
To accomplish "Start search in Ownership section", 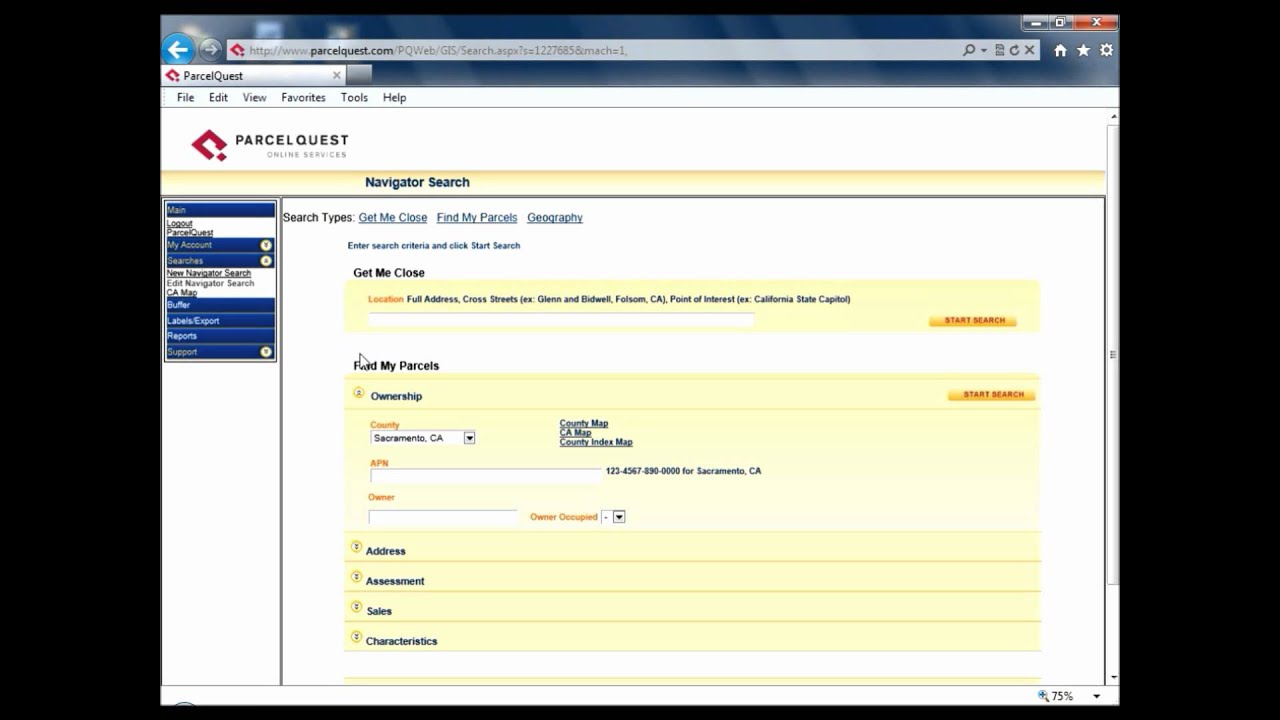I will (x=992, y=395).
